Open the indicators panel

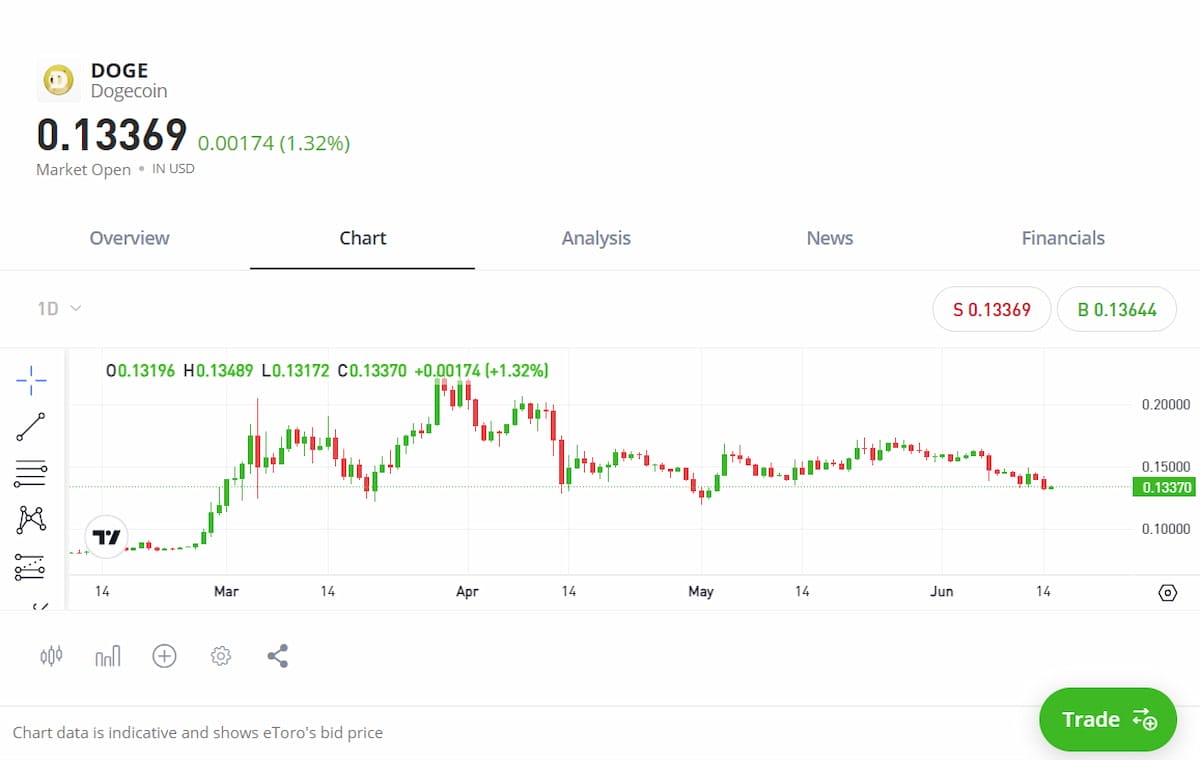107,656
